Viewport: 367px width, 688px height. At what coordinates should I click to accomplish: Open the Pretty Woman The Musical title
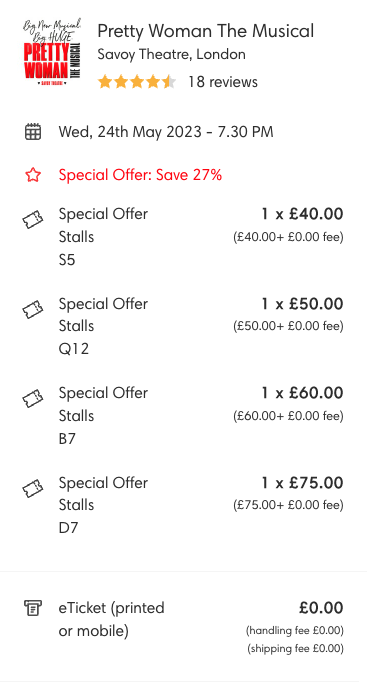(205, 31)
